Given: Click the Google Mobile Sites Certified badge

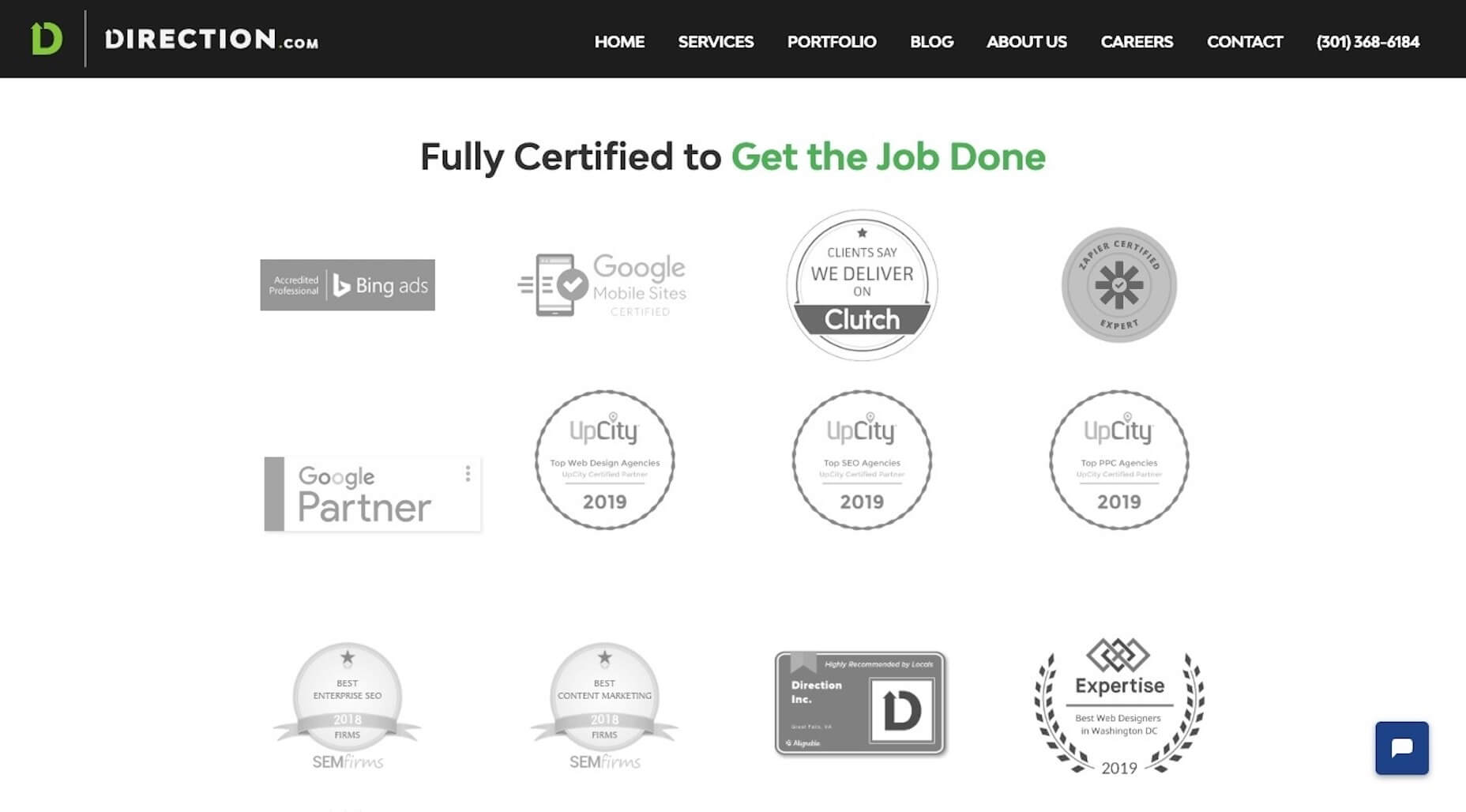Looking at the screenshot, I should point(603,285).
